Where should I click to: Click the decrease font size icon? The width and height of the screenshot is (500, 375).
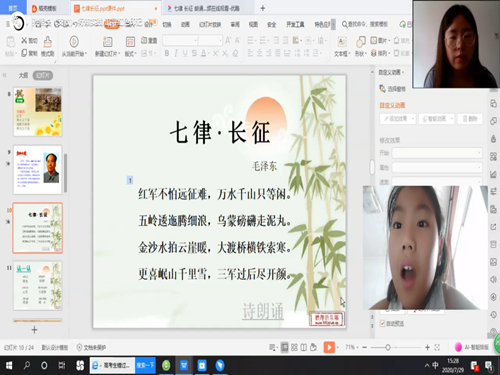[x=237, y=41]
